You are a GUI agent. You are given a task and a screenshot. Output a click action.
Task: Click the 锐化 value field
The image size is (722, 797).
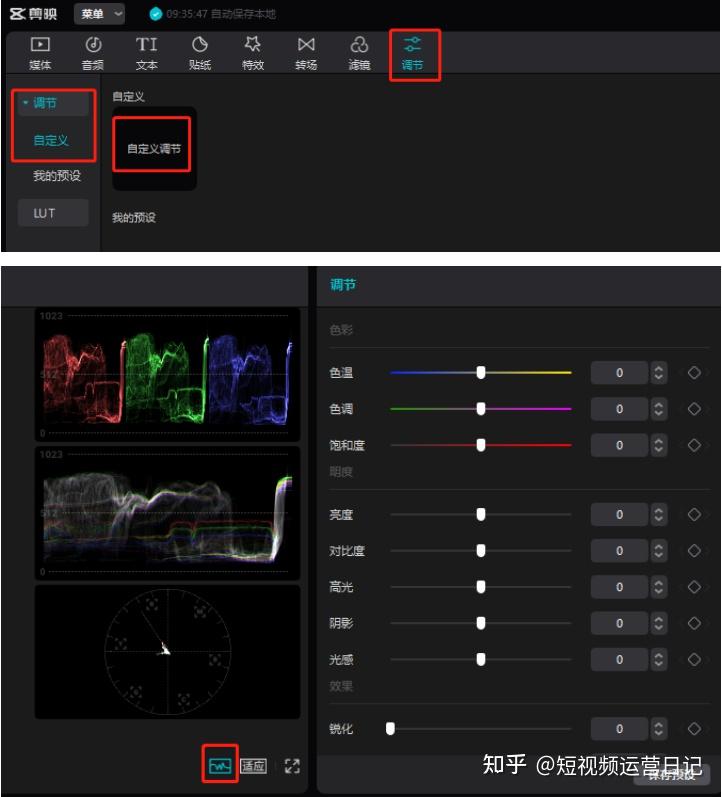[x=619, y=729]
